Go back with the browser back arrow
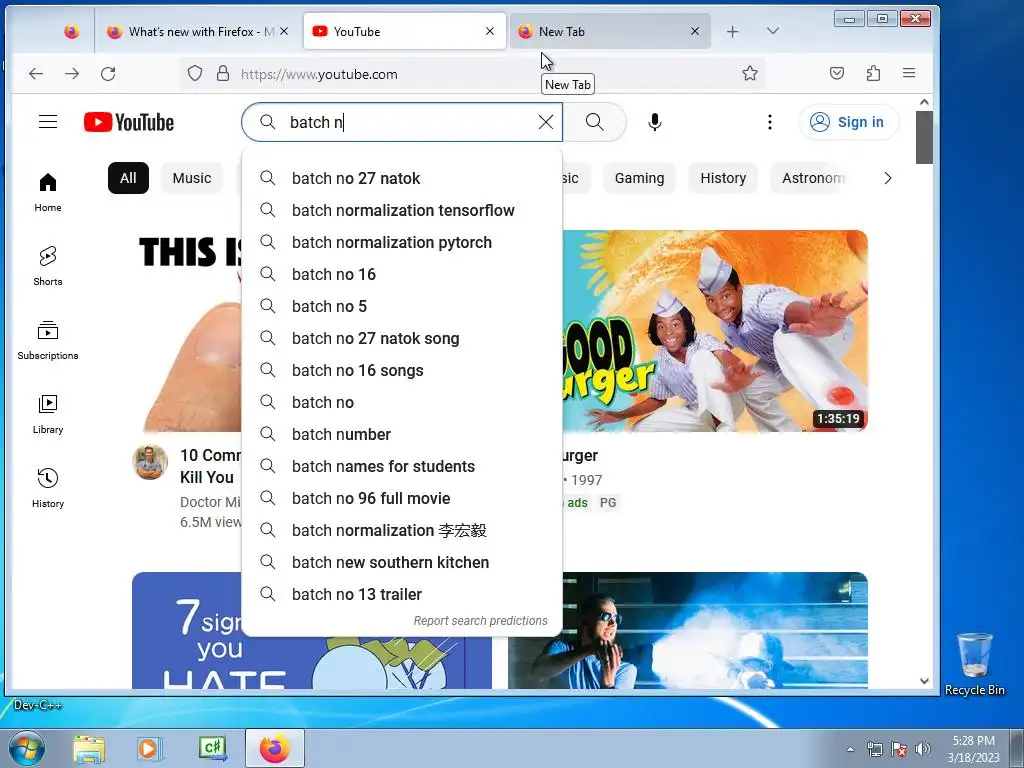The height and width of the screenshot is (768, 1024). click(x=36, y=74)
